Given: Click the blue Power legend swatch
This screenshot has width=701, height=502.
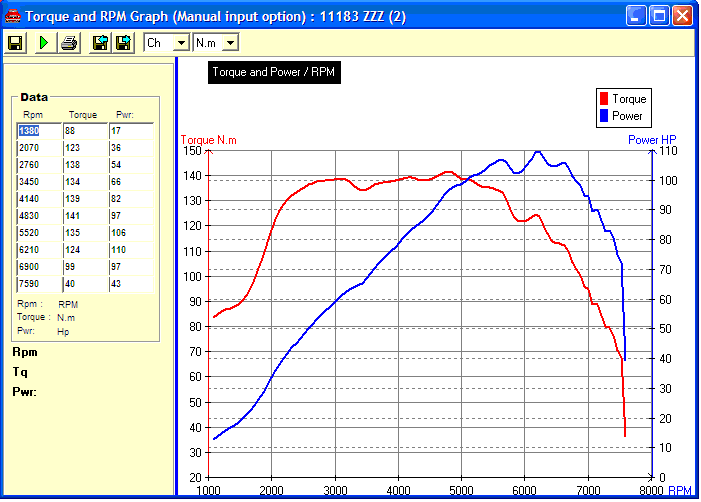Looking at the screenshot, I should tap(604, 116).
